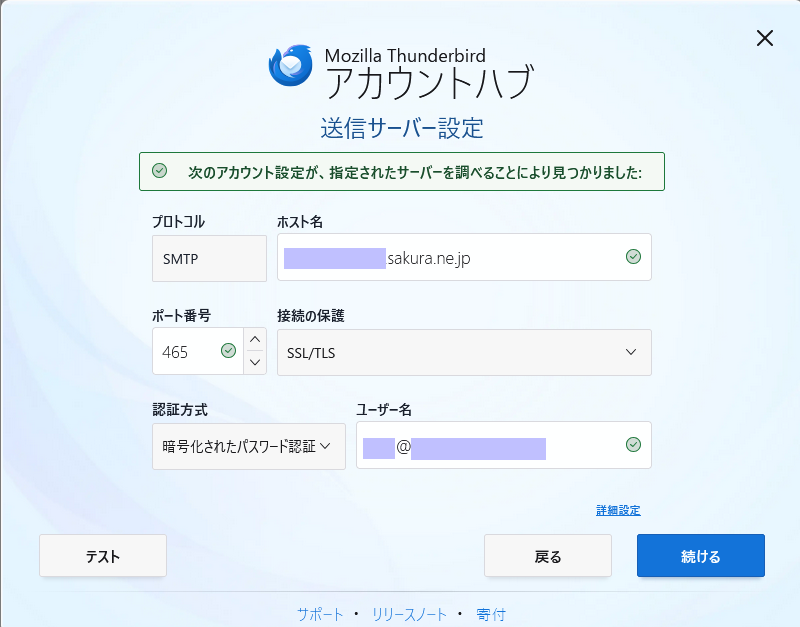Close the Account Hub dialog
This screenshot has height=627, width=800.
(x=765, y=38)
